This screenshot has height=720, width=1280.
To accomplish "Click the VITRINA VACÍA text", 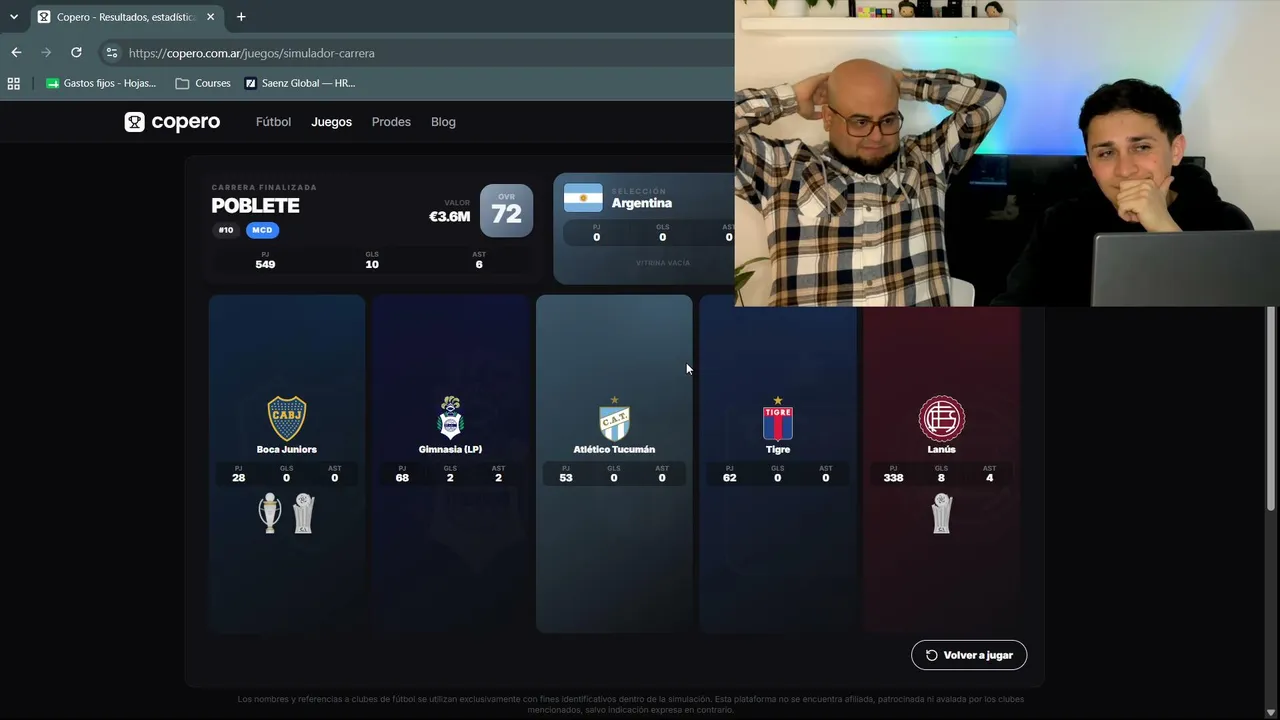I will [663, 263].
